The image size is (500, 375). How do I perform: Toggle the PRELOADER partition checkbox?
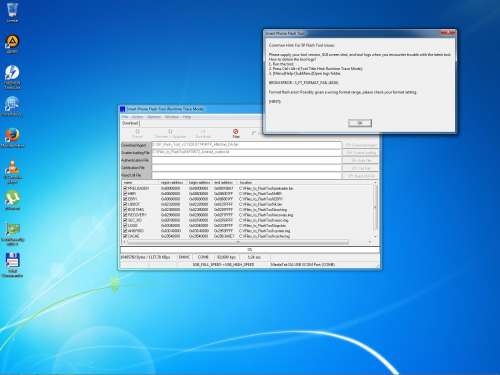[125, 188]
